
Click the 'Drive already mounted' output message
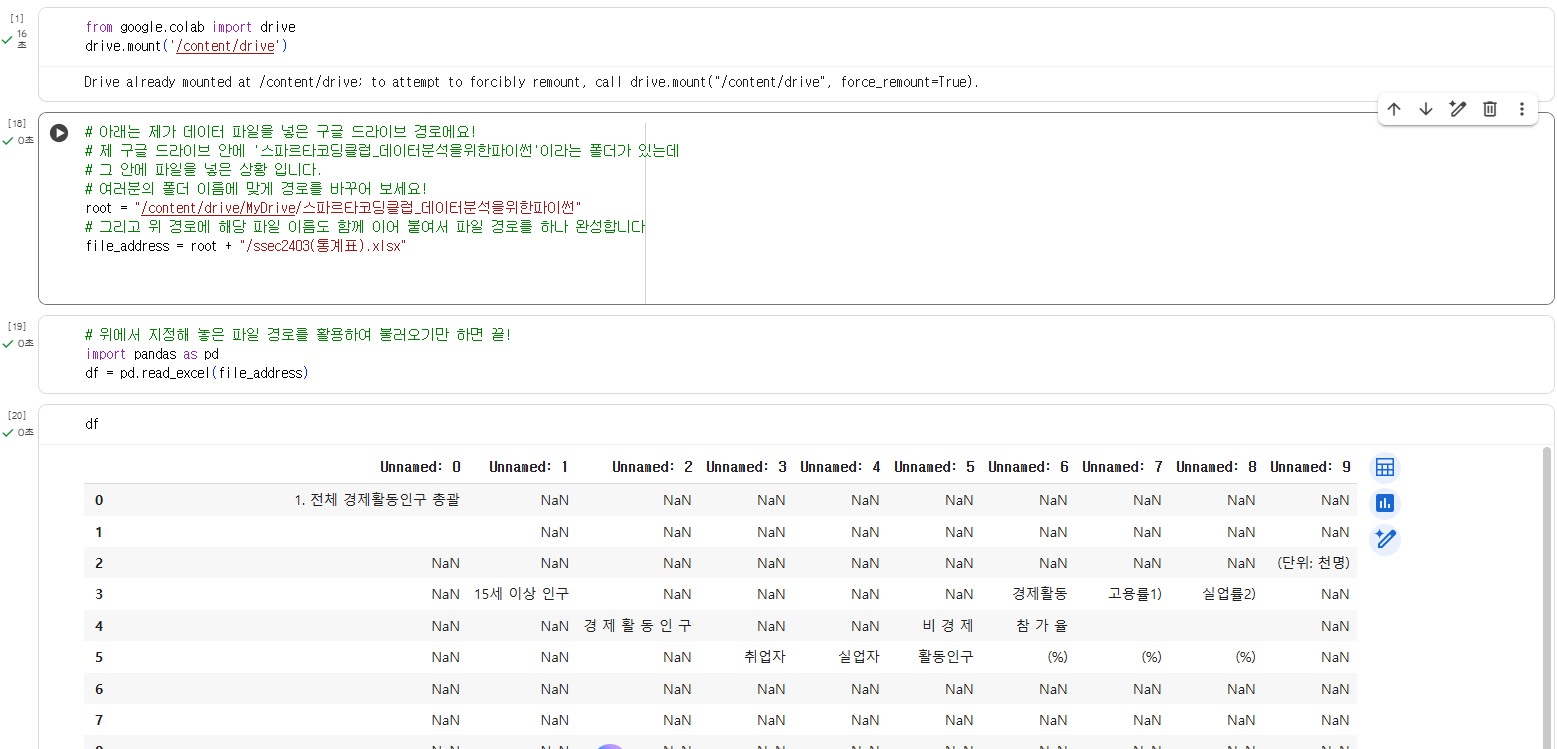pyautogui.click(x=531, y=82)
